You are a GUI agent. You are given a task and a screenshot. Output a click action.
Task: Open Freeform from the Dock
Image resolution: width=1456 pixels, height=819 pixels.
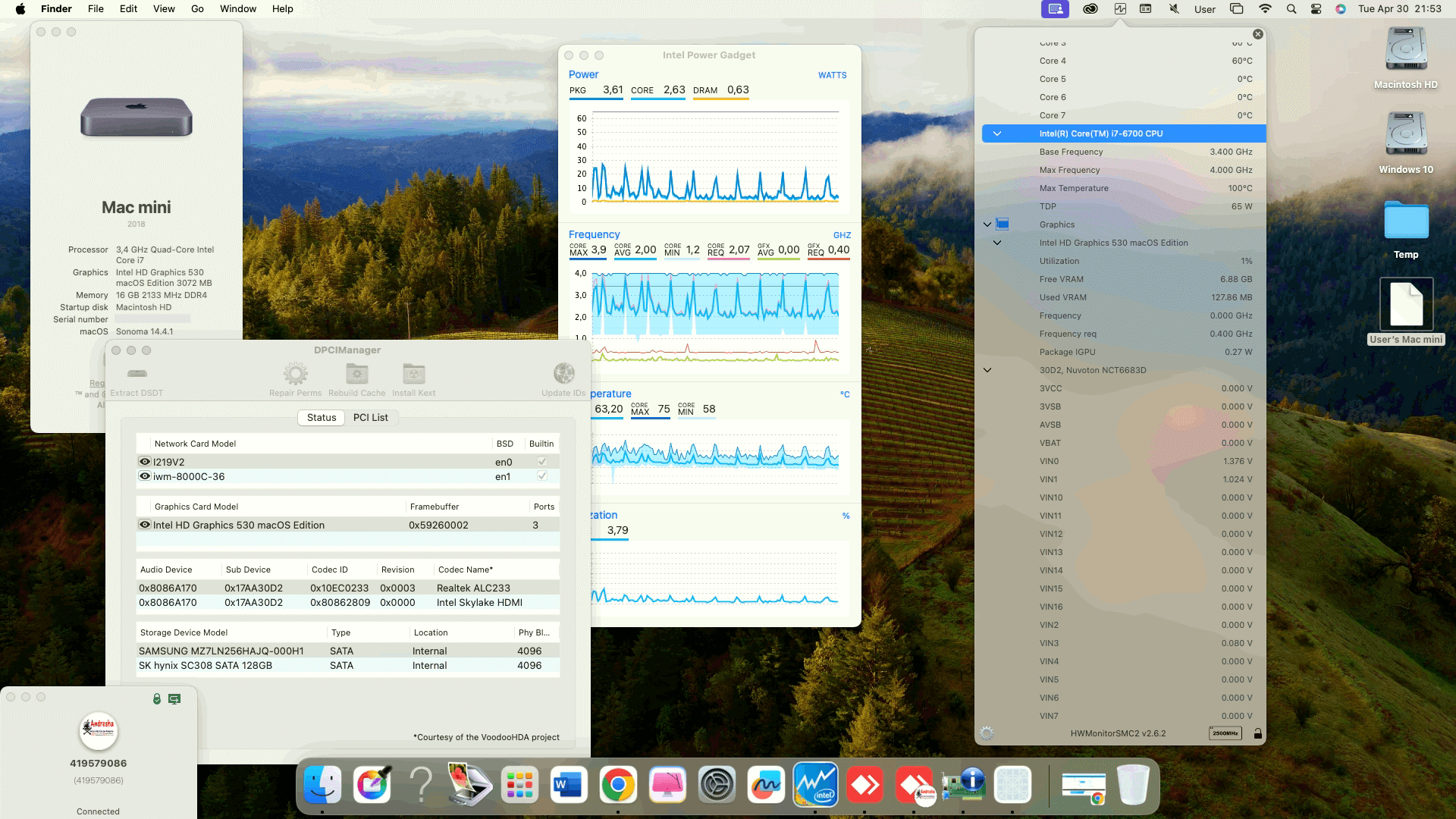(x=766, y=785)
